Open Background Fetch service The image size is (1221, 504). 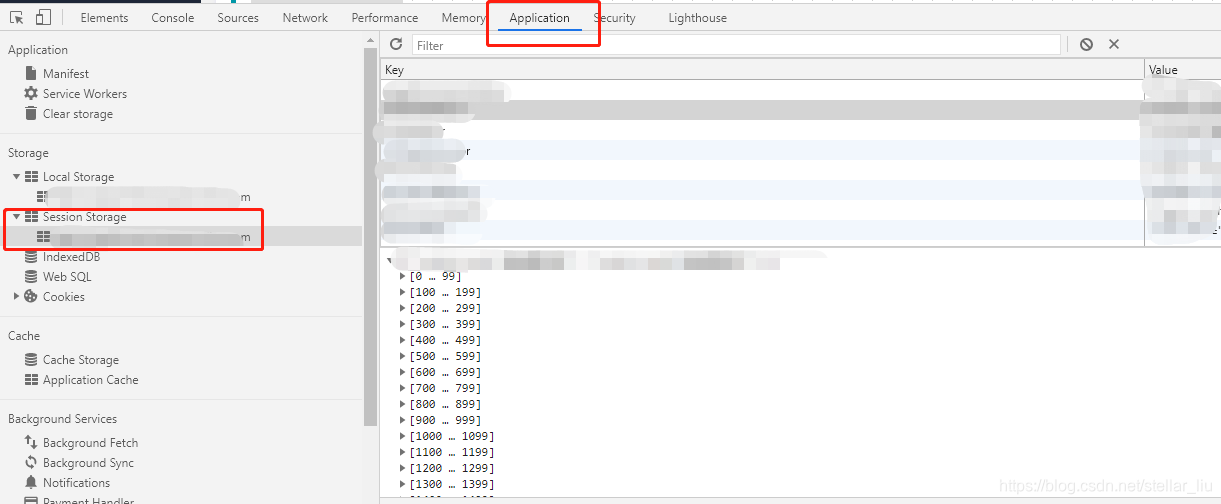coord(91,443)
